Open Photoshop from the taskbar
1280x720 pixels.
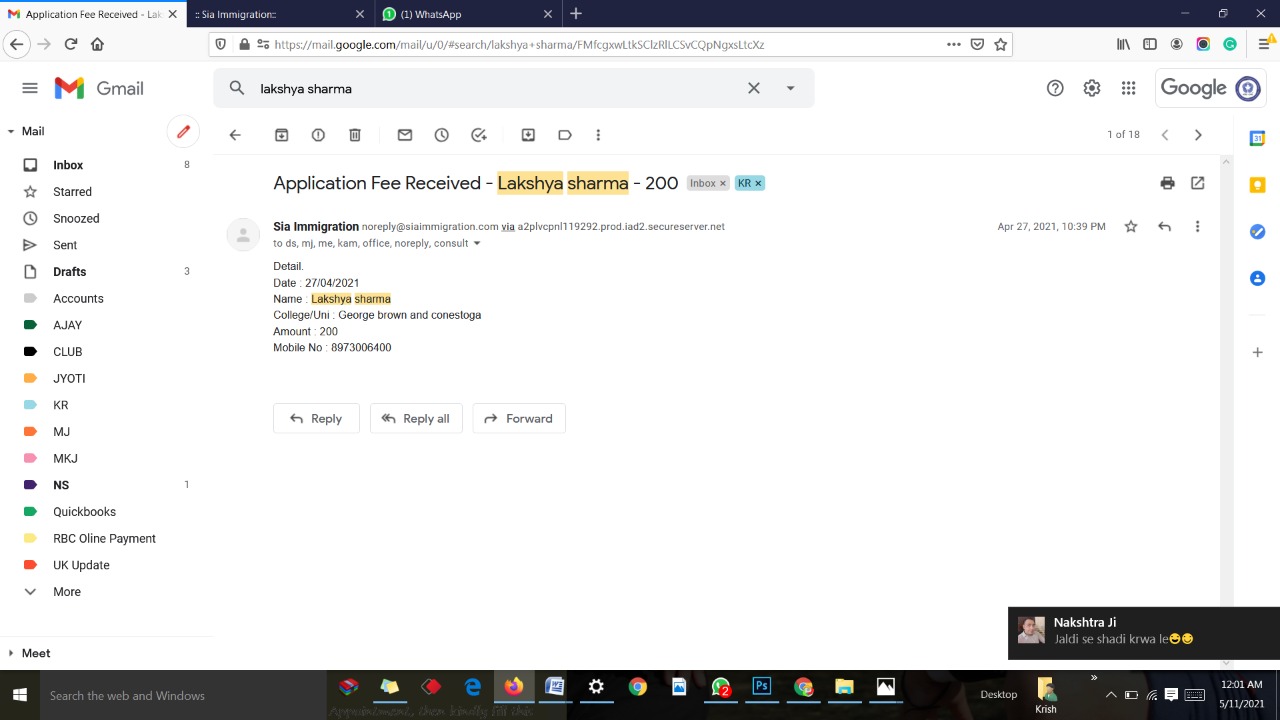point(762,687)
